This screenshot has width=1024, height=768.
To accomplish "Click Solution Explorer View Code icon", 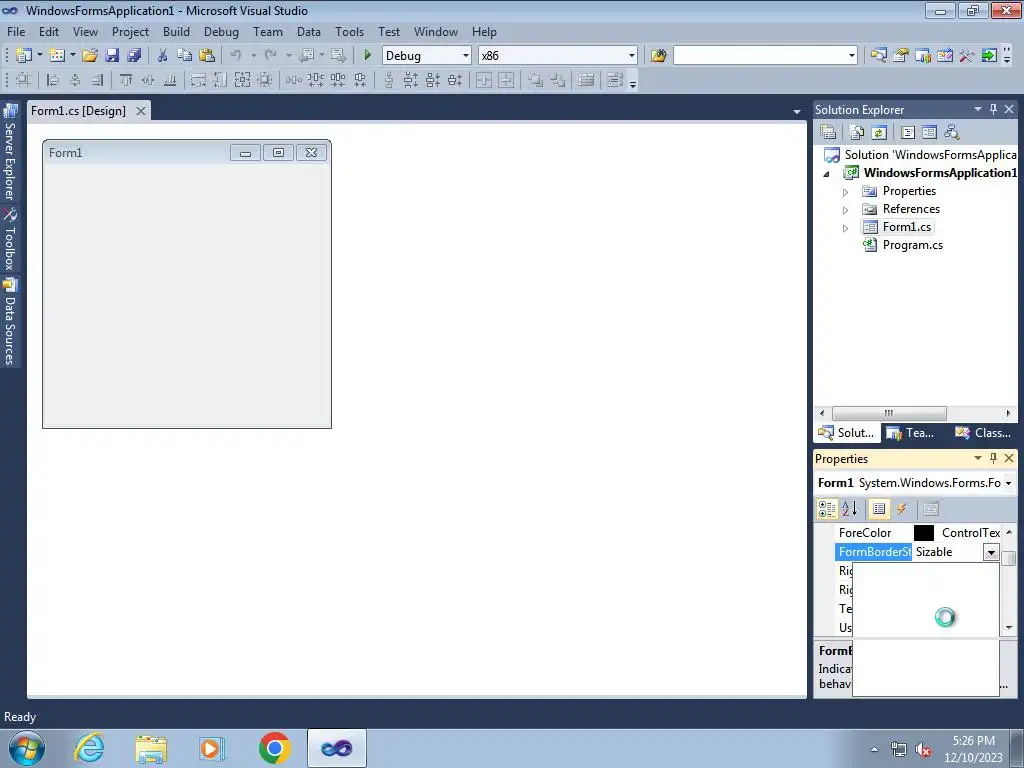I will pos(908,133).
